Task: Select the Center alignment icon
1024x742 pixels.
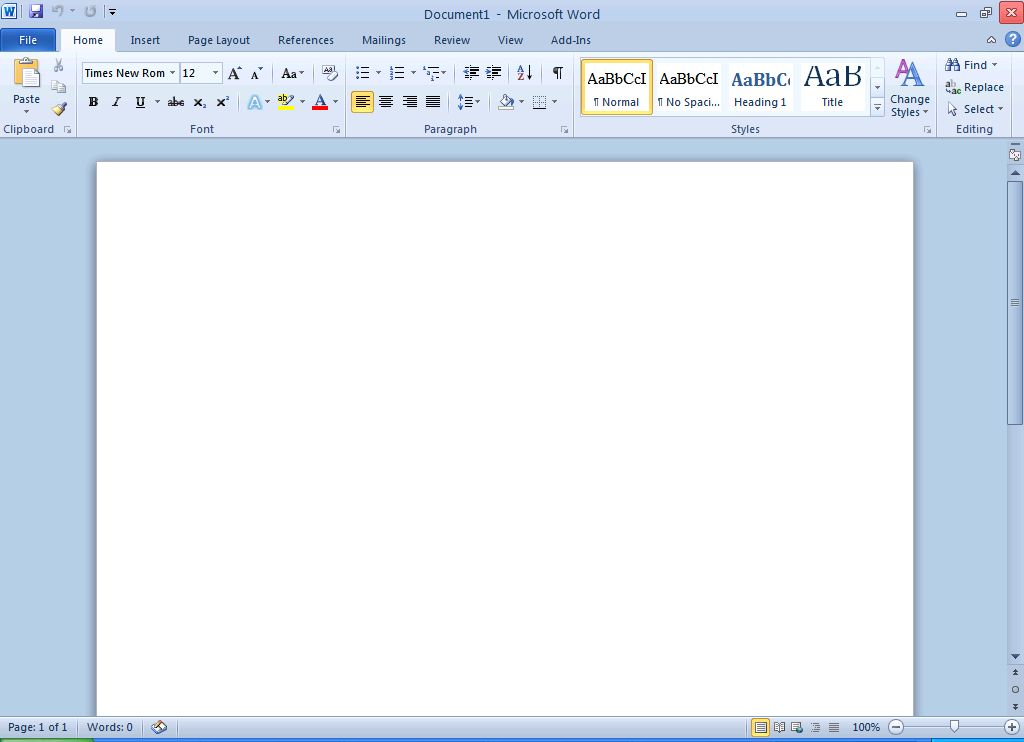Action: pos(386,102)
